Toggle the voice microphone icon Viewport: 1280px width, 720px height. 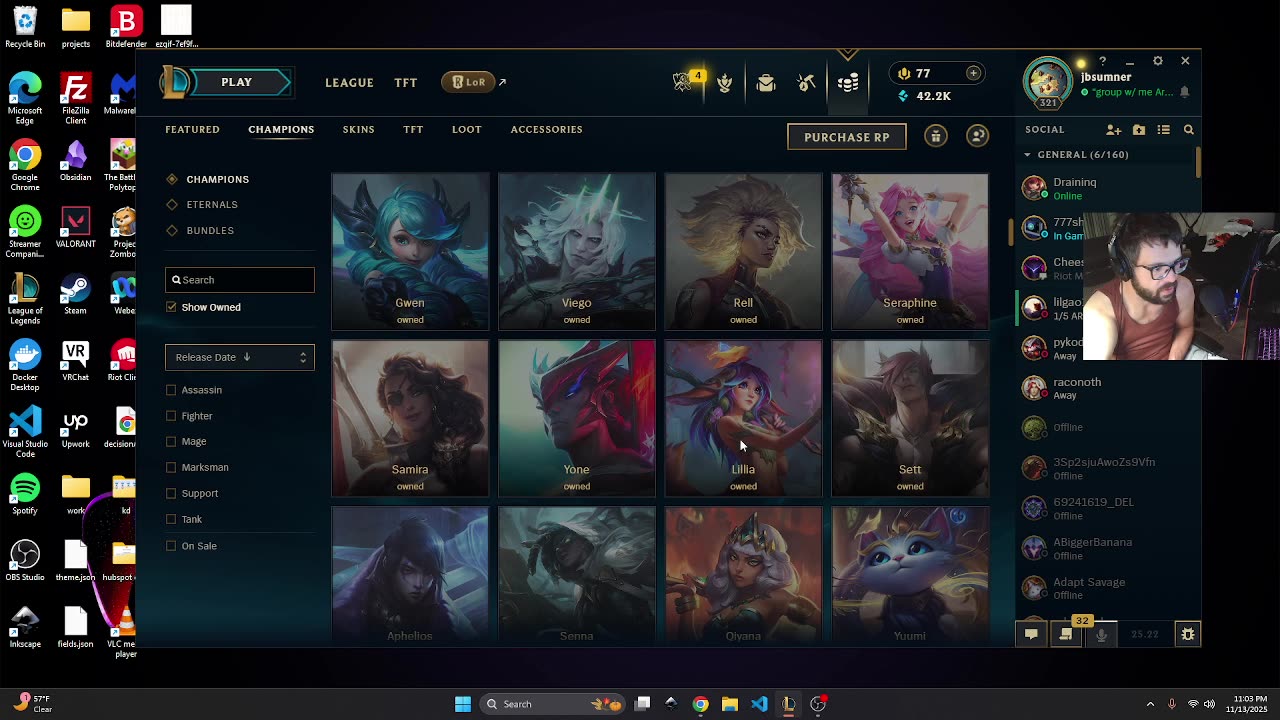[x=1101, y=634]
